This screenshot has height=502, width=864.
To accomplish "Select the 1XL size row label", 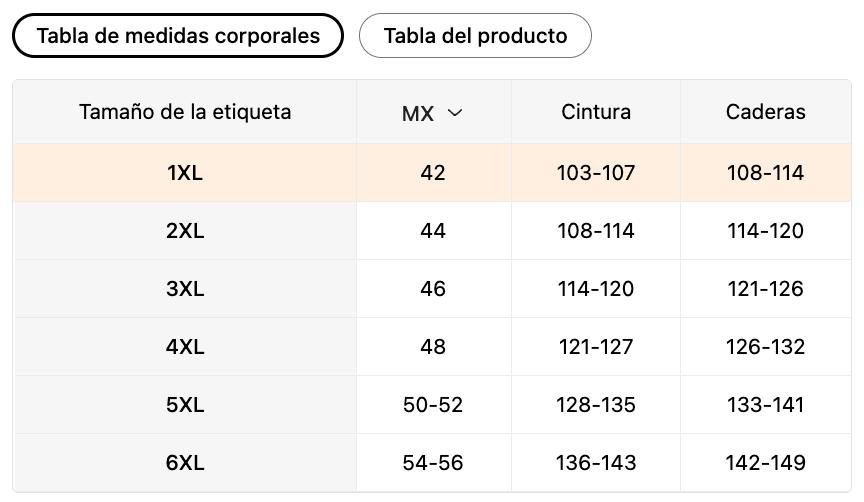I will 185,173.
